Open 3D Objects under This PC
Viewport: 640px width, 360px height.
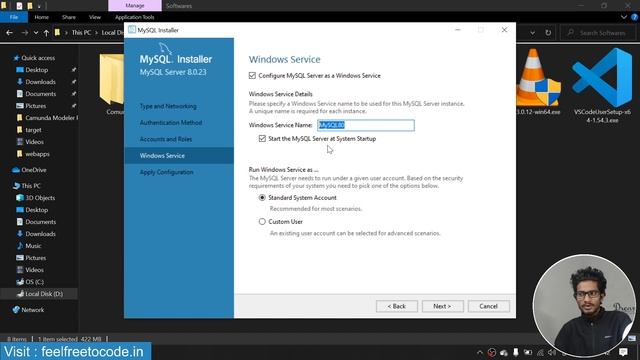(x=40, y=198)
